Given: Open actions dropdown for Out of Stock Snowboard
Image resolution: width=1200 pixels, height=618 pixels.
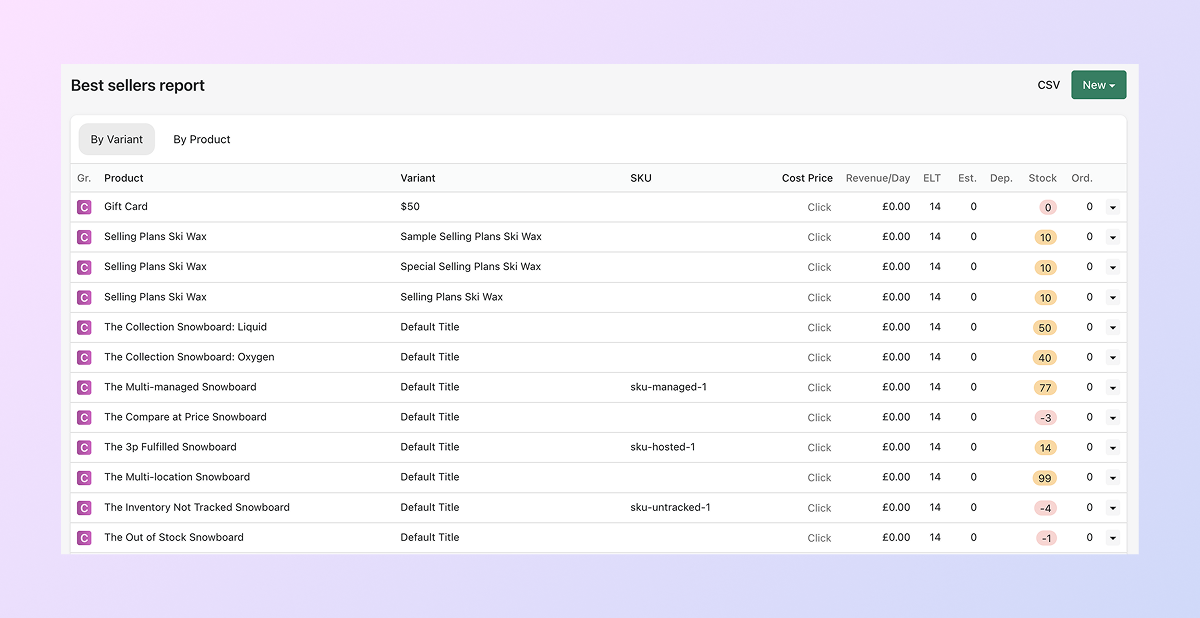Looking at the screenshot, I should [x=1112, y=537].
